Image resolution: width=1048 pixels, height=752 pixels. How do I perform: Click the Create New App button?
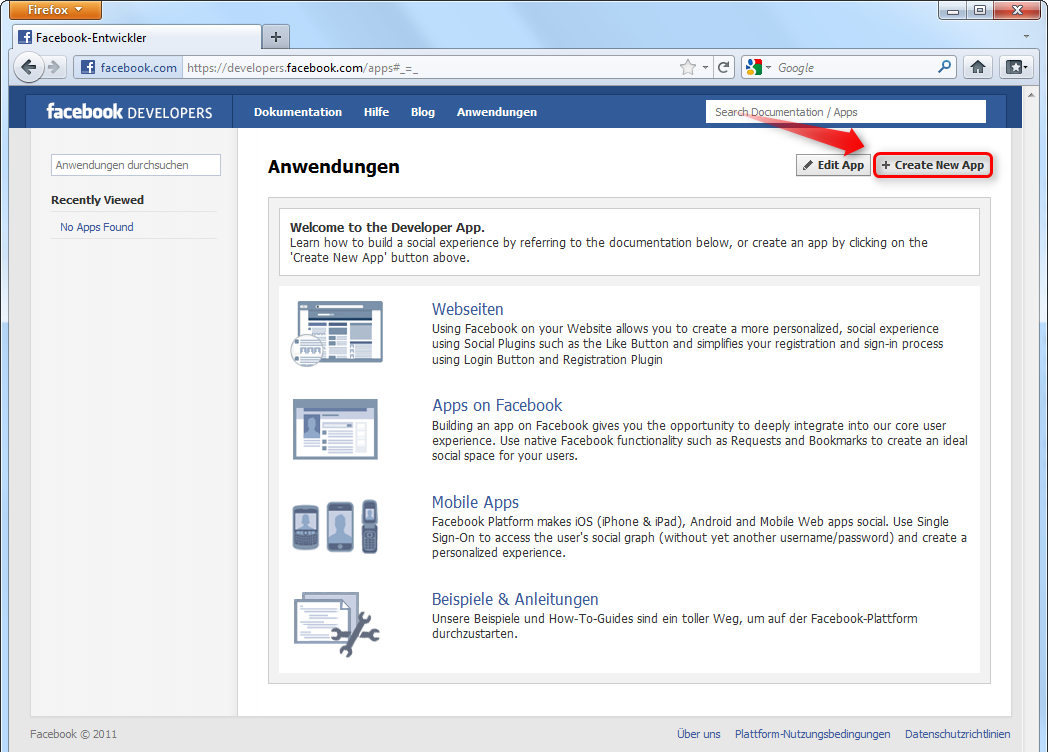(933, 165)
